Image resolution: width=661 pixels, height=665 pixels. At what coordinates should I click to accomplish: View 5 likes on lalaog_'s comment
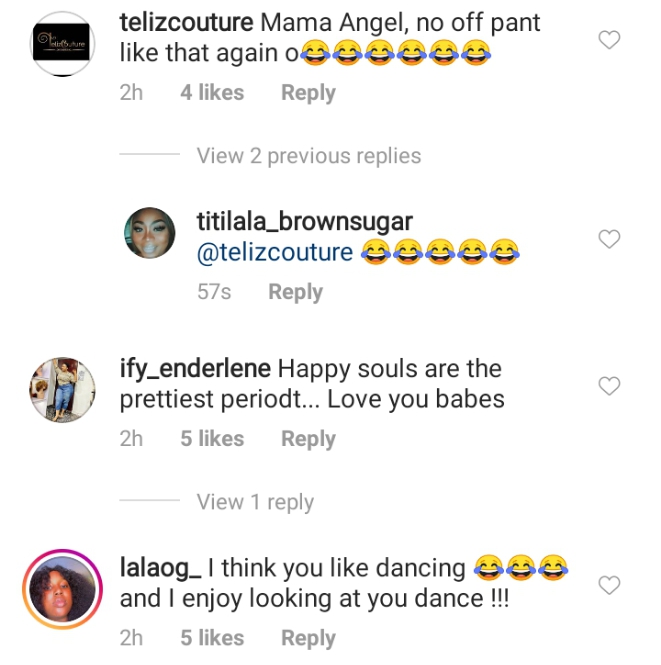(212, 638)
